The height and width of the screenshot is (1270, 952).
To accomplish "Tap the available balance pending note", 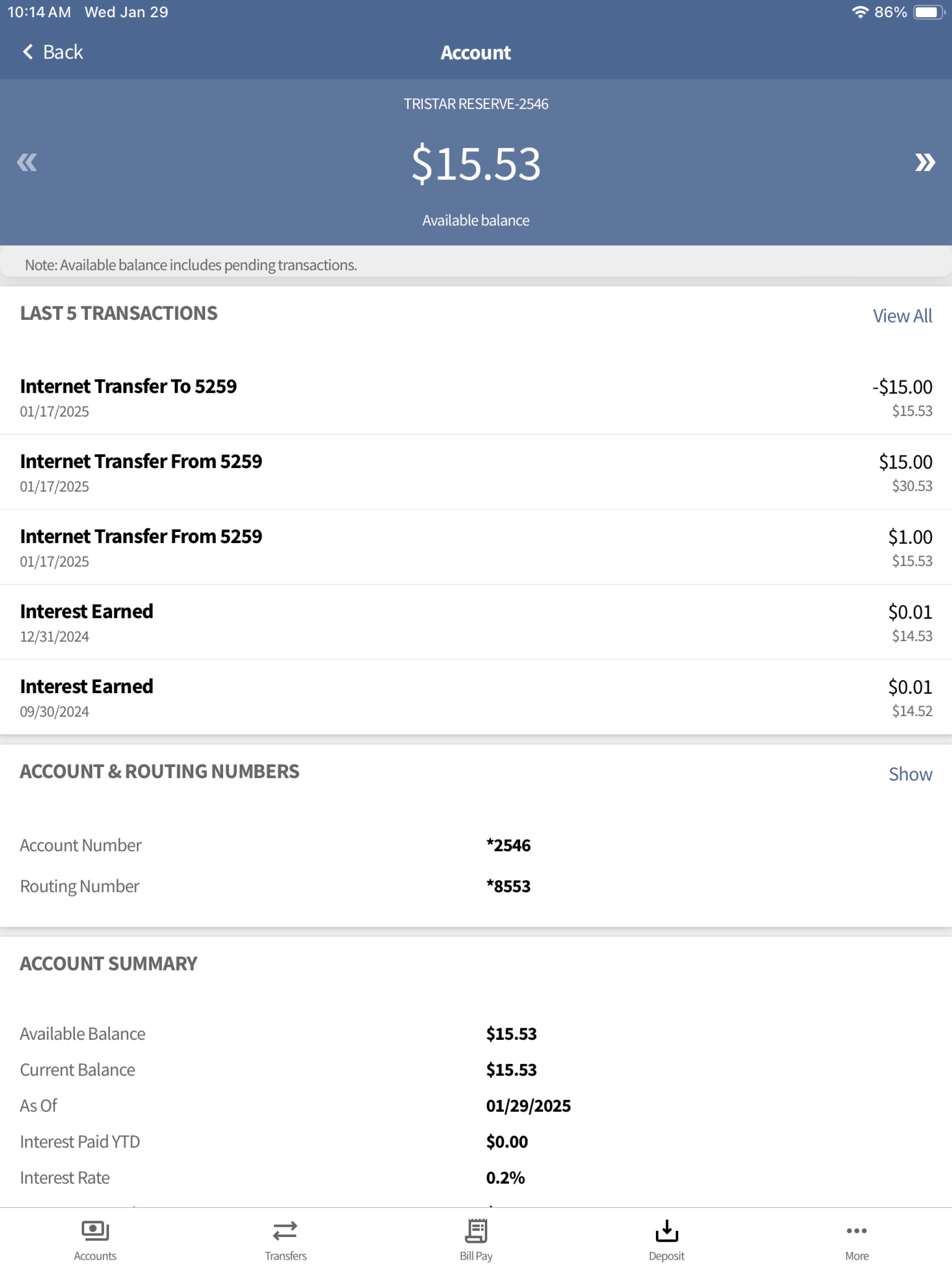I will point(191,265).
